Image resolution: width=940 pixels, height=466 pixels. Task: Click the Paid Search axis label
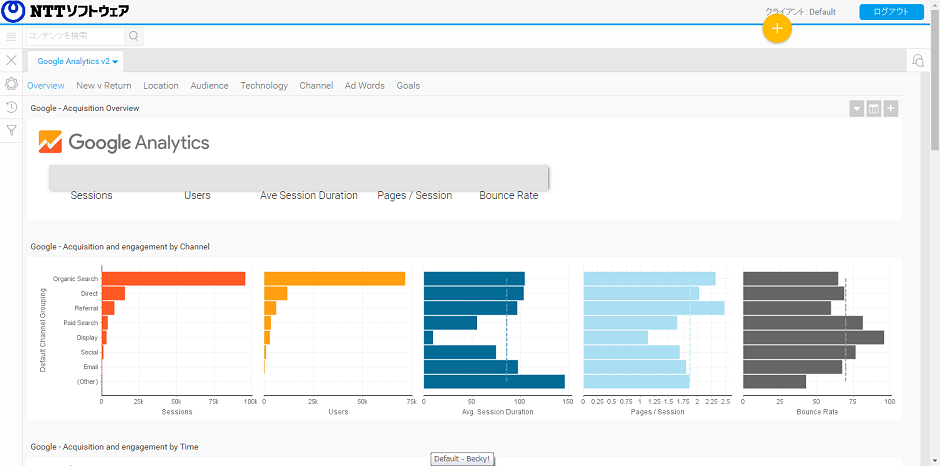point(81,323)
